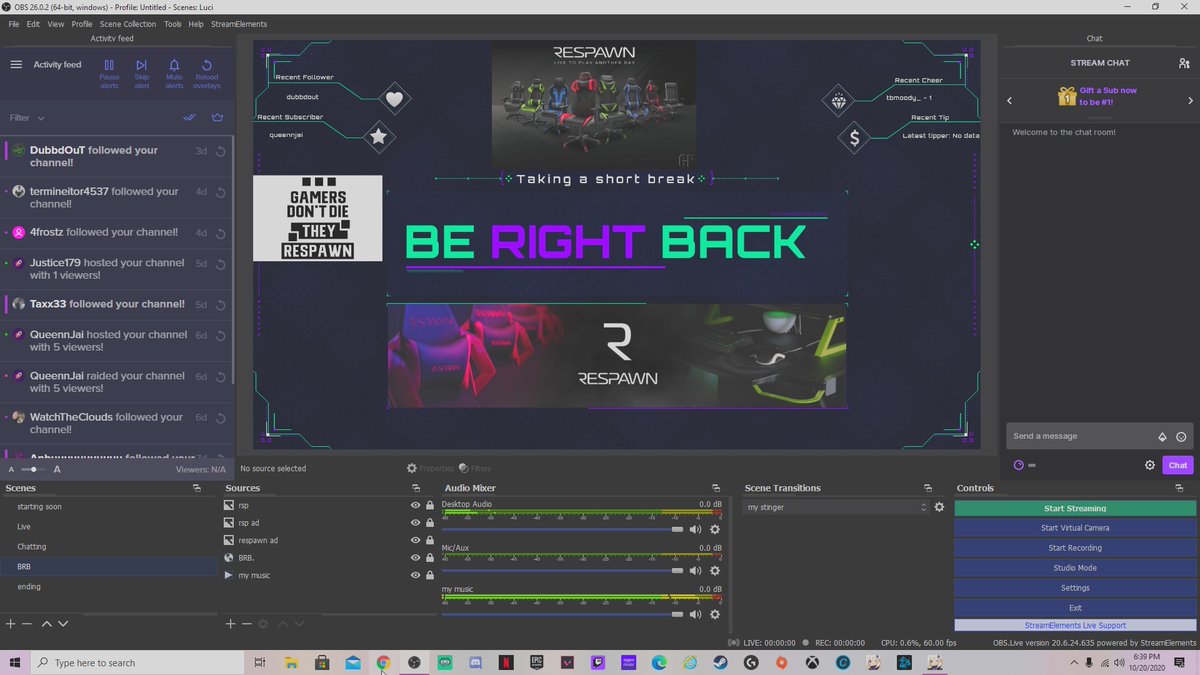
Task: Add a new source with plus icon
Action: pyautogui.click(x=230, y=623)
